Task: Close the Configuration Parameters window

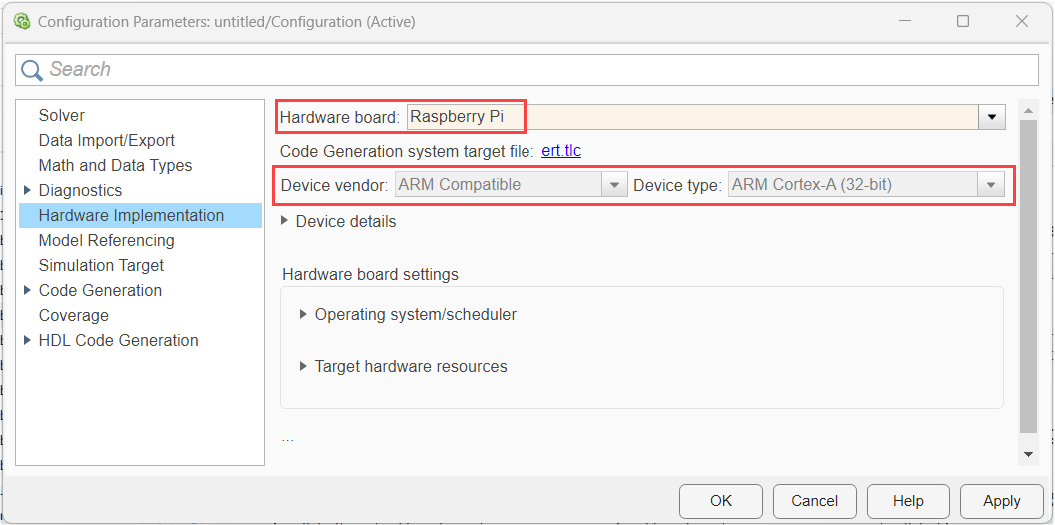Action: [x=1021, y=22]
